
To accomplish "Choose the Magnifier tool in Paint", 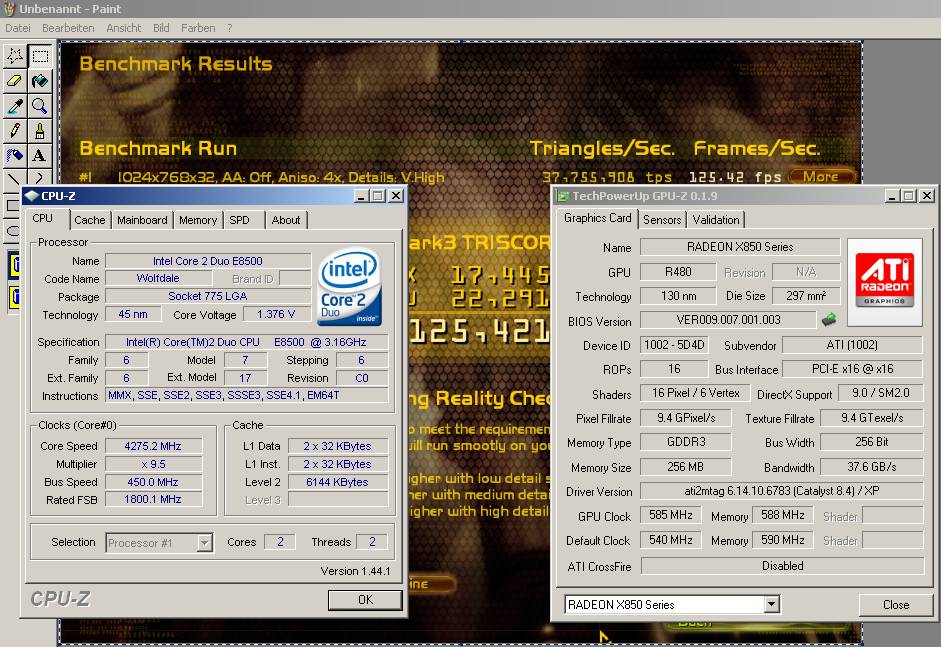I will click(40, 106).
